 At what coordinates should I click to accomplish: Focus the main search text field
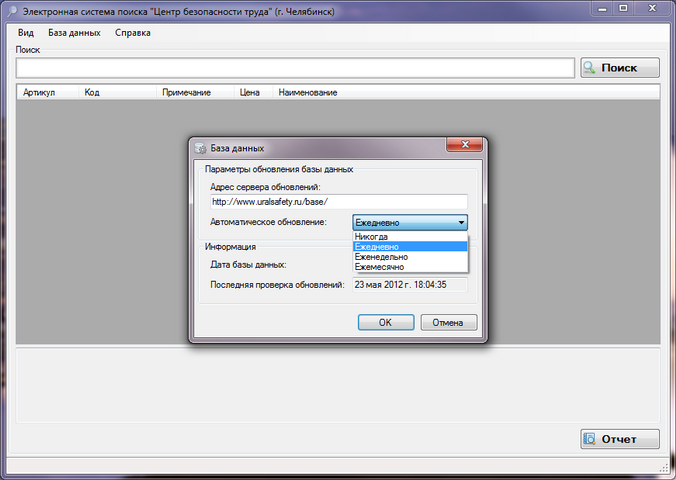point(295,67)
